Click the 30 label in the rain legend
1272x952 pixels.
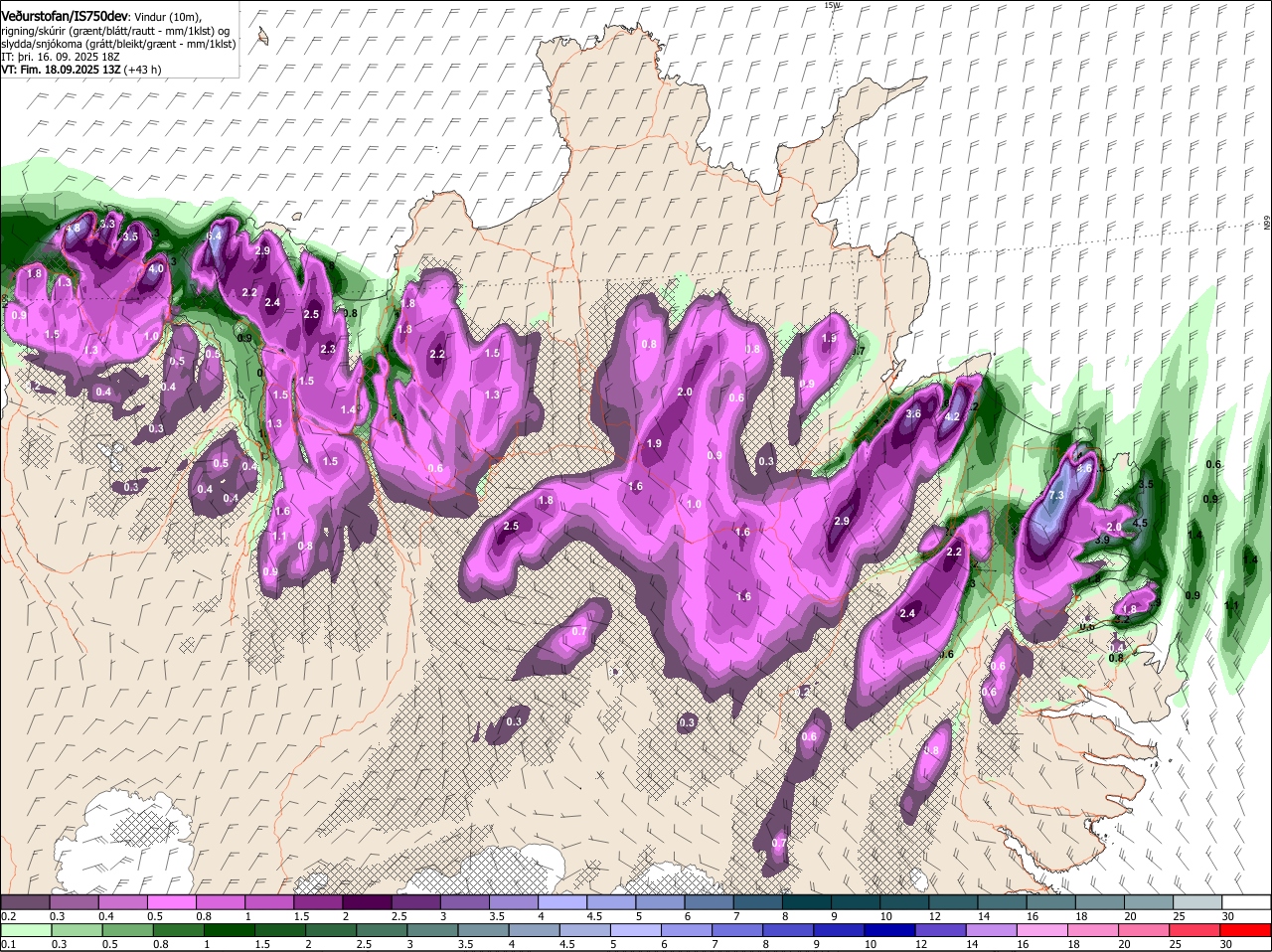pyautogui.click(x=1226, y=944)
